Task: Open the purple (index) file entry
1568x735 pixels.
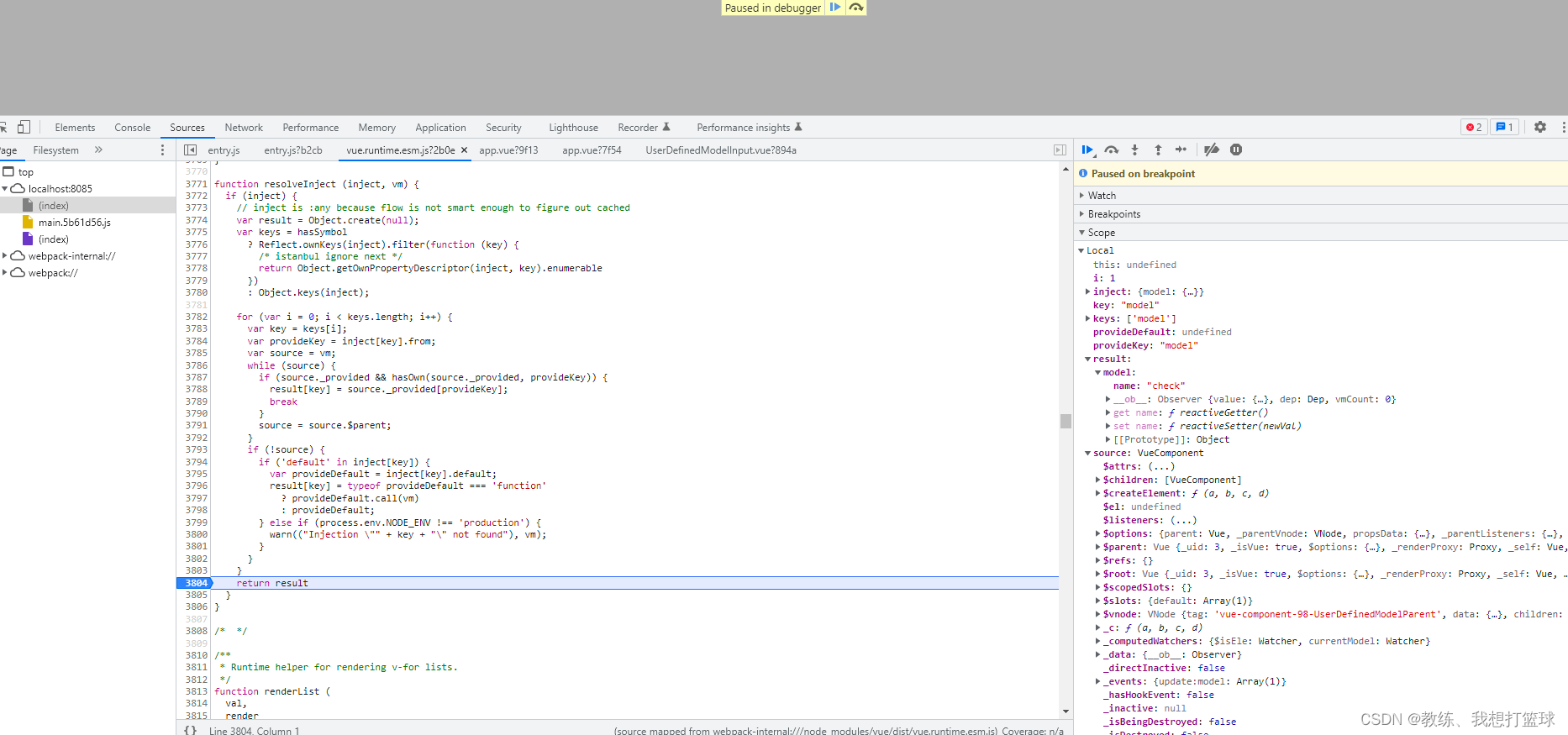Action: pyautogui.click(x=53, y=239)
